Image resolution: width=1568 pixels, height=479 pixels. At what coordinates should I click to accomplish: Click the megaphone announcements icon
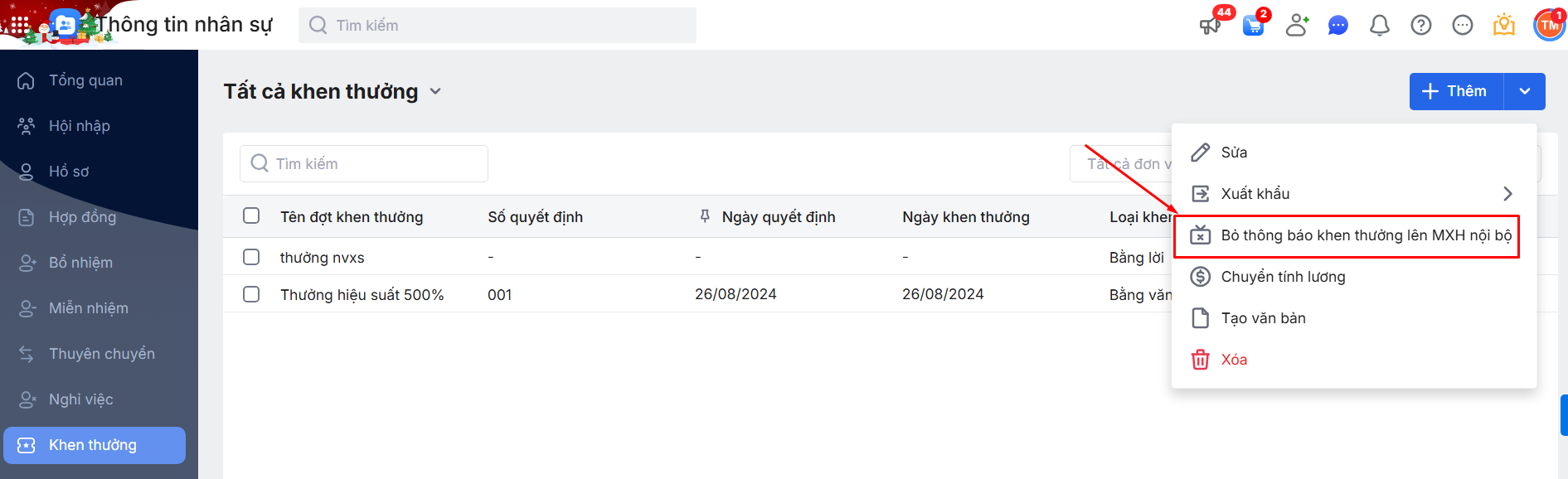coord(1211,26)
